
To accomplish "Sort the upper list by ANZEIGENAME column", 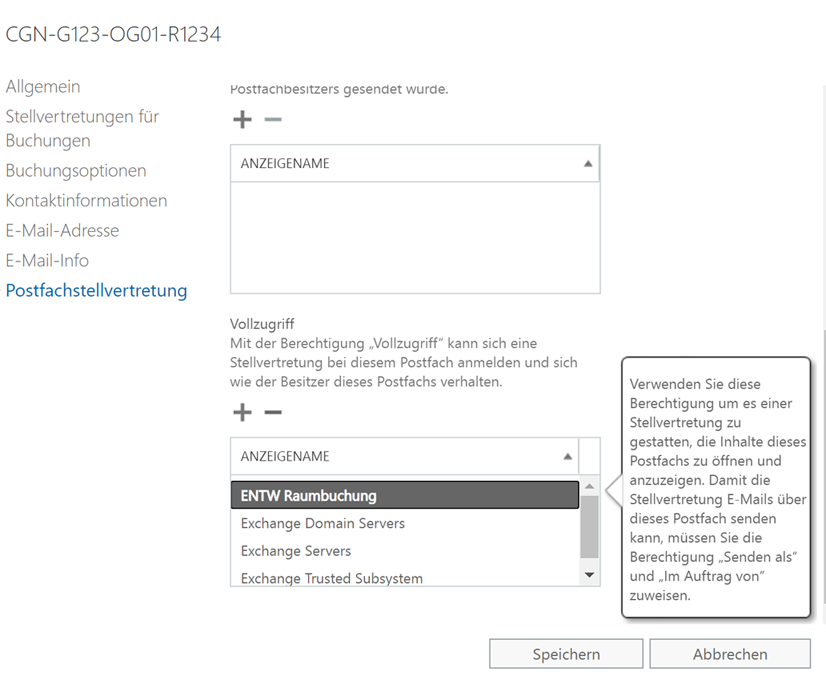I will (415, 163).
